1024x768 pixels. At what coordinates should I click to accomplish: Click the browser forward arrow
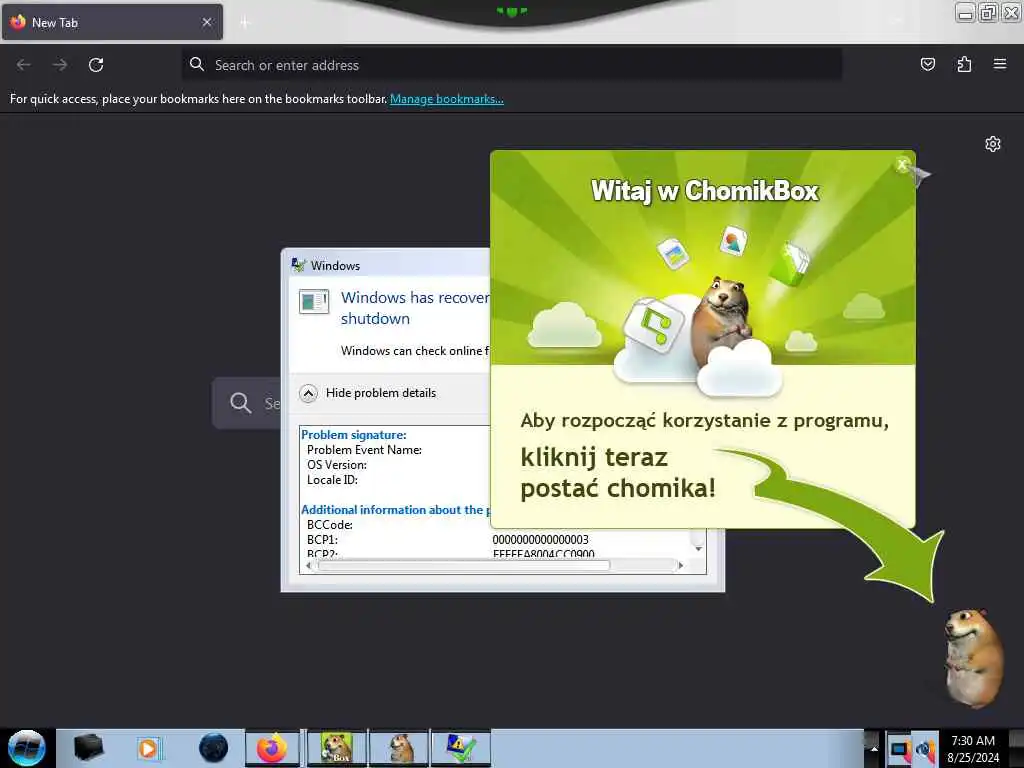[60, 65]
